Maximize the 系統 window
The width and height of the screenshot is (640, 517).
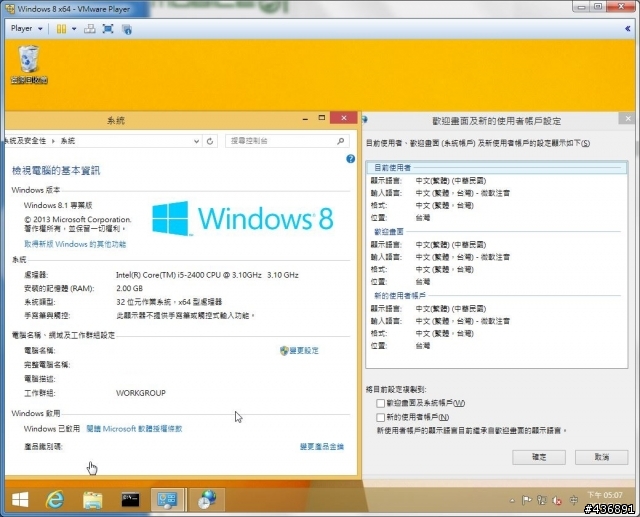pos(322,118)
